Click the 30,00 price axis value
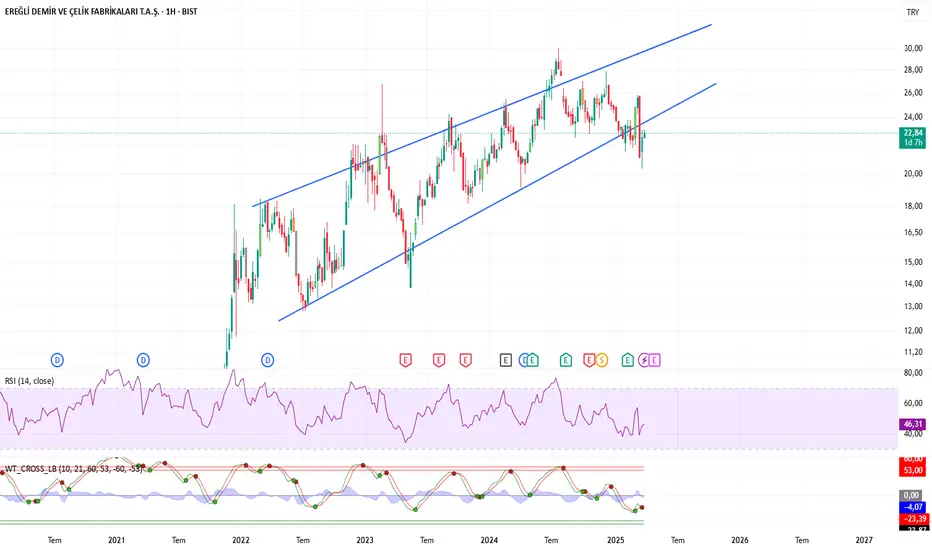The image size is (932, 550). point(913,49)
